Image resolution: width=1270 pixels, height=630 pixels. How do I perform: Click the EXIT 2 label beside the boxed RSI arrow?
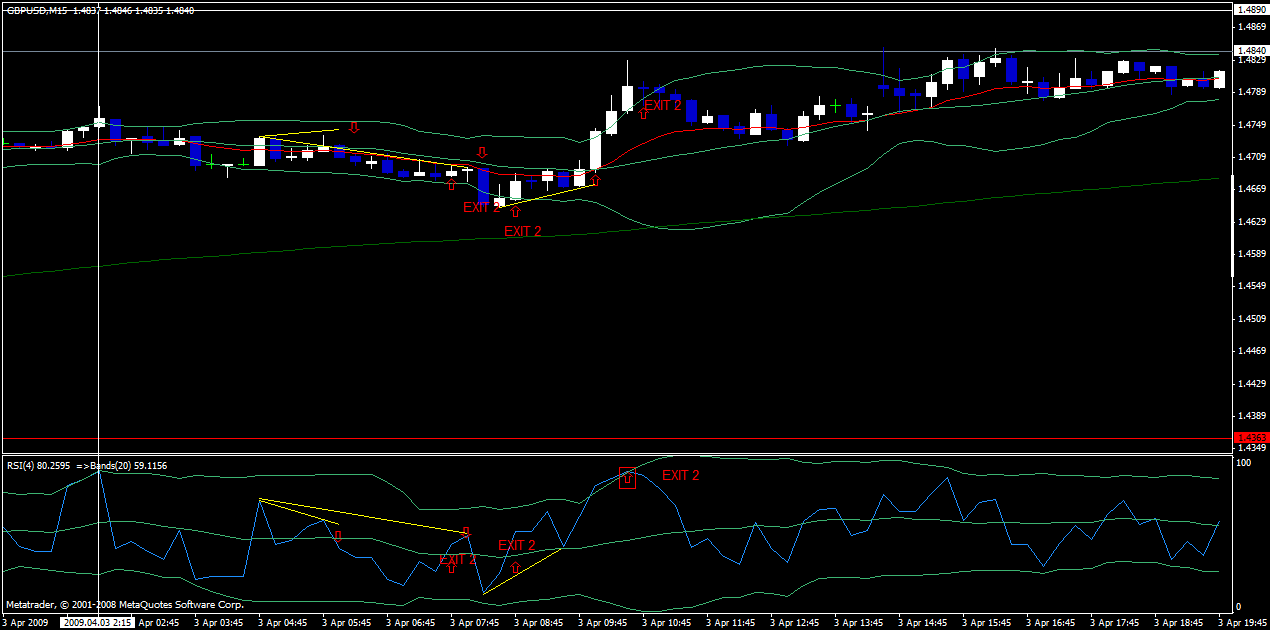point(681,475)
